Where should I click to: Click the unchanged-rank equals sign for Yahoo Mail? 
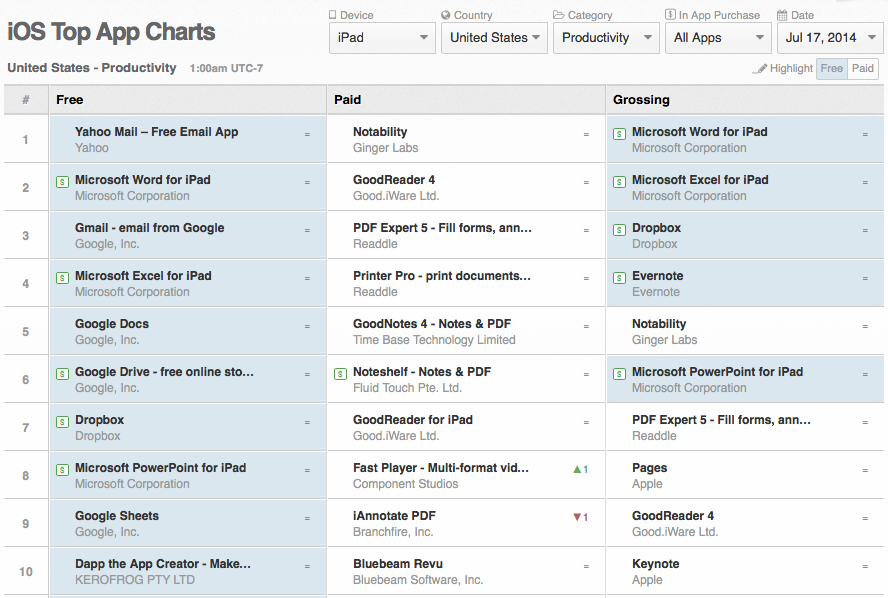307,134
